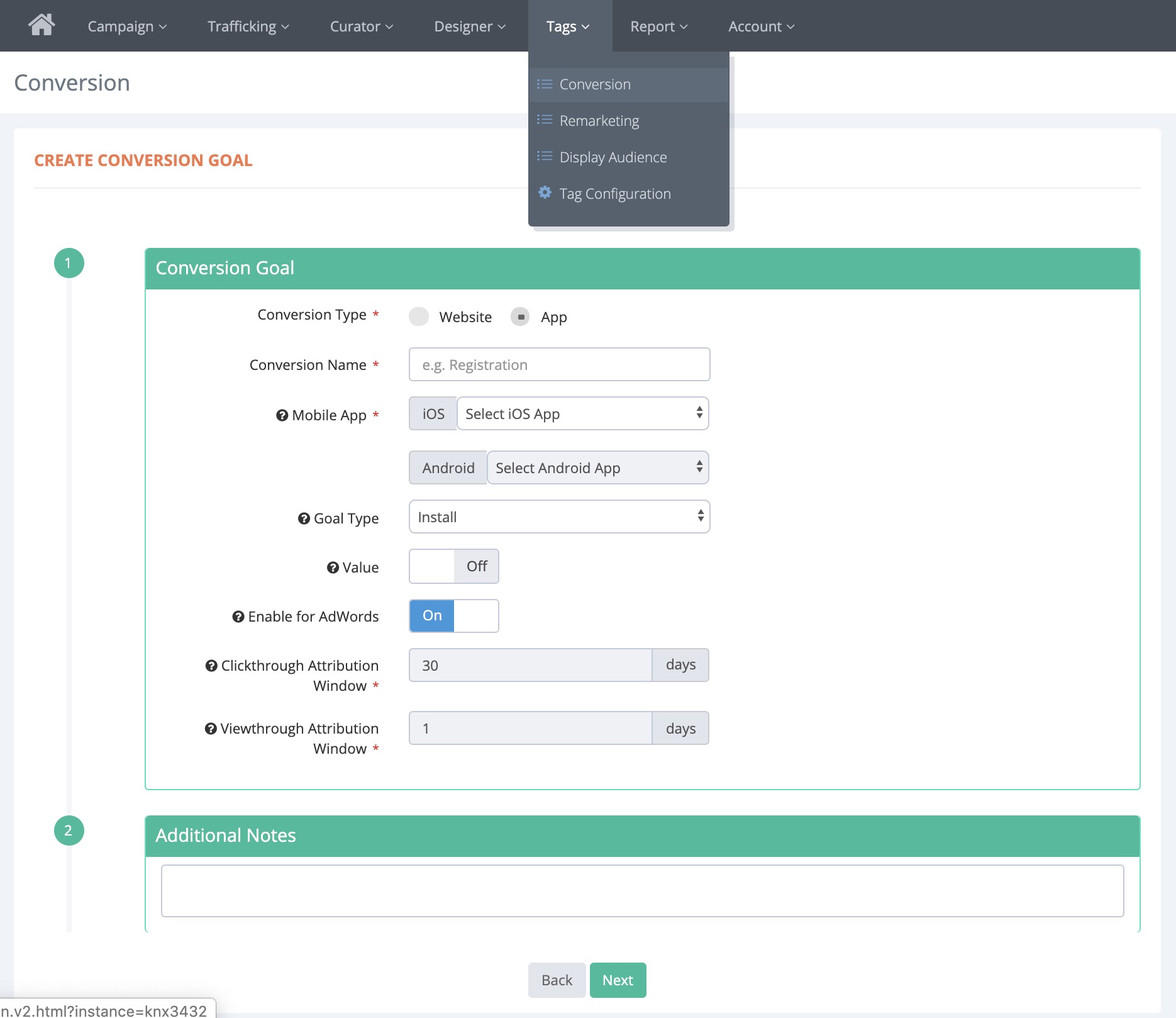This screenshot has height=1018, width=1176.
Task: Choose Remarketing from the Tags menu
Action: (599, 121)
